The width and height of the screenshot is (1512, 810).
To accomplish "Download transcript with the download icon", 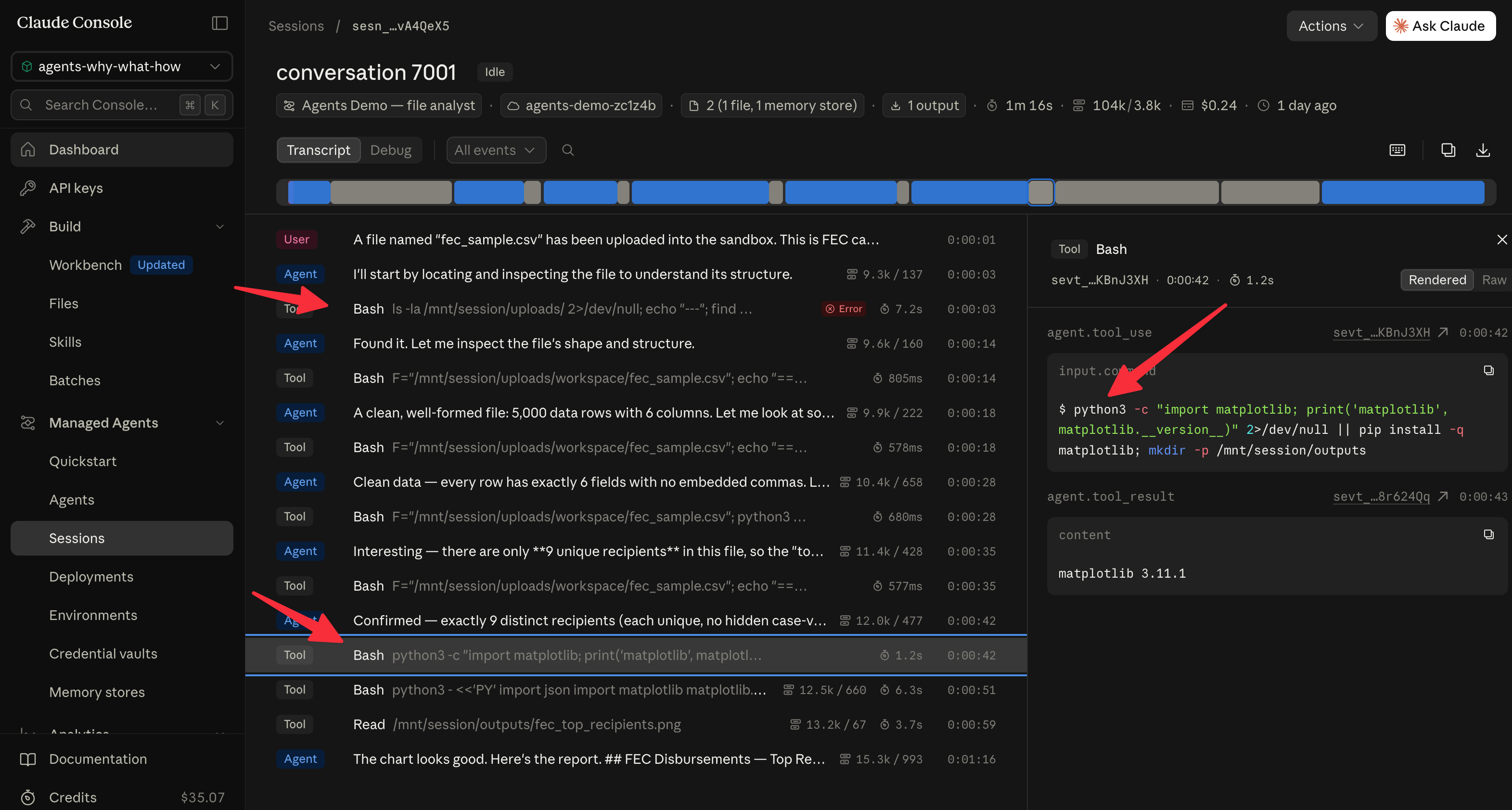I will 1483,150.
